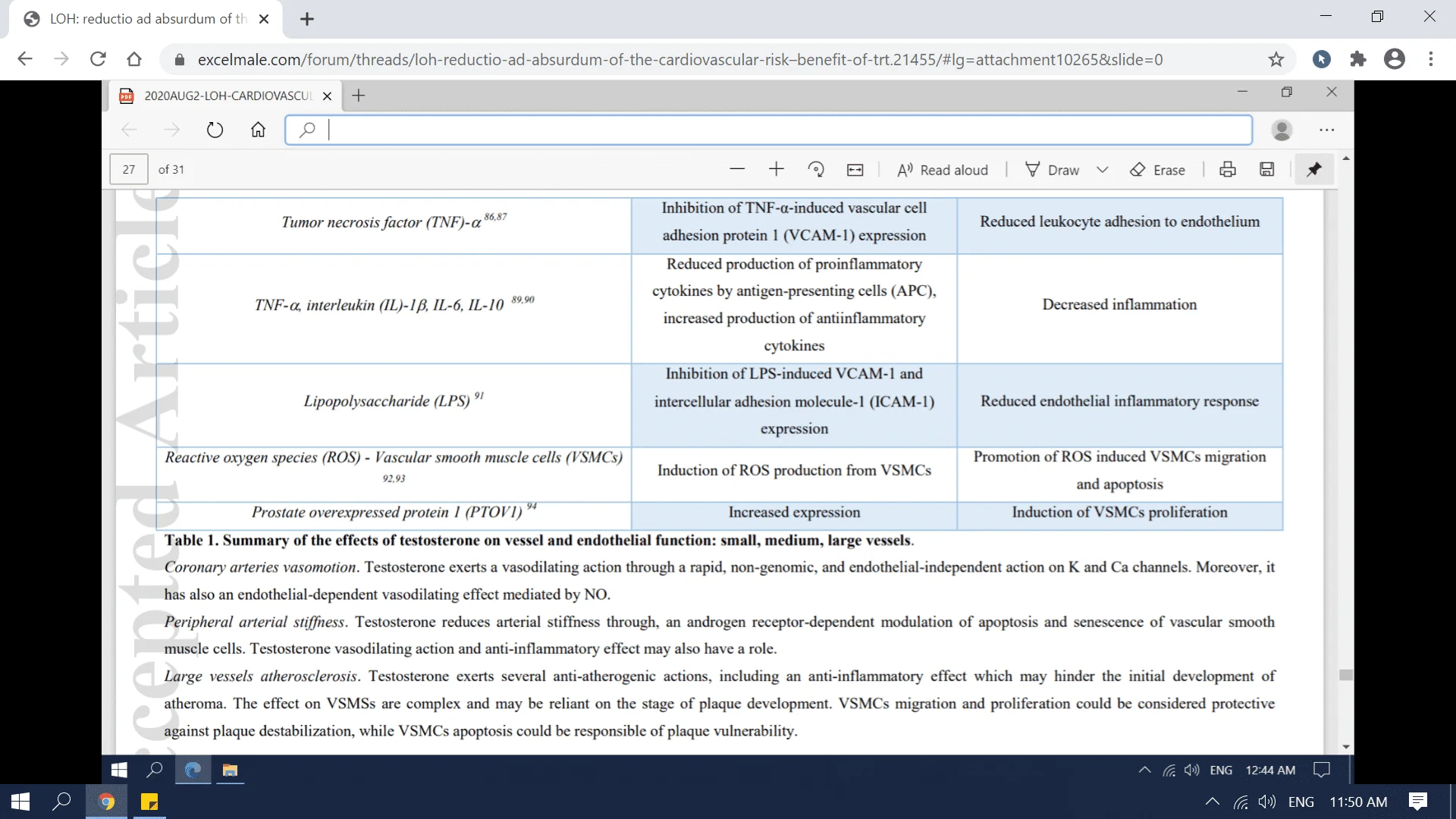The width and height of the screenshot is (1456, 819).
Task: Edit the PDF page number field
Action: coord(129,170)
